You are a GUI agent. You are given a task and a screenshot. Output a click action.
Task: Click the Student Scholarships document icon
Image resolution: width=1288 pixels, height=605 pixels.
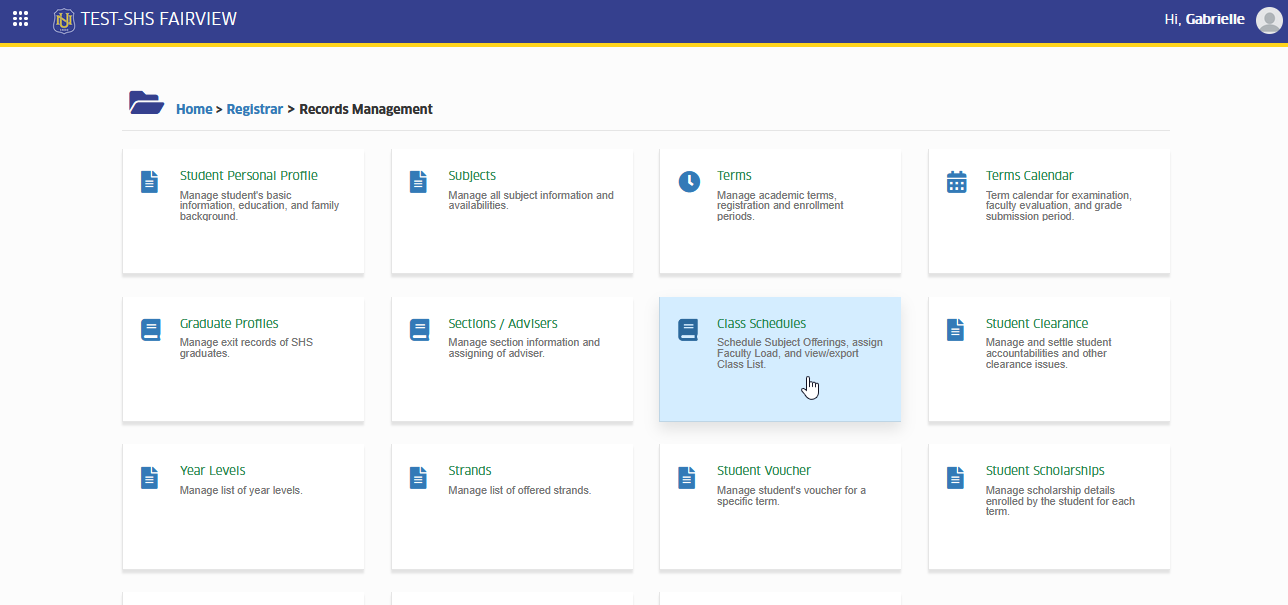(x=955, y=477)
